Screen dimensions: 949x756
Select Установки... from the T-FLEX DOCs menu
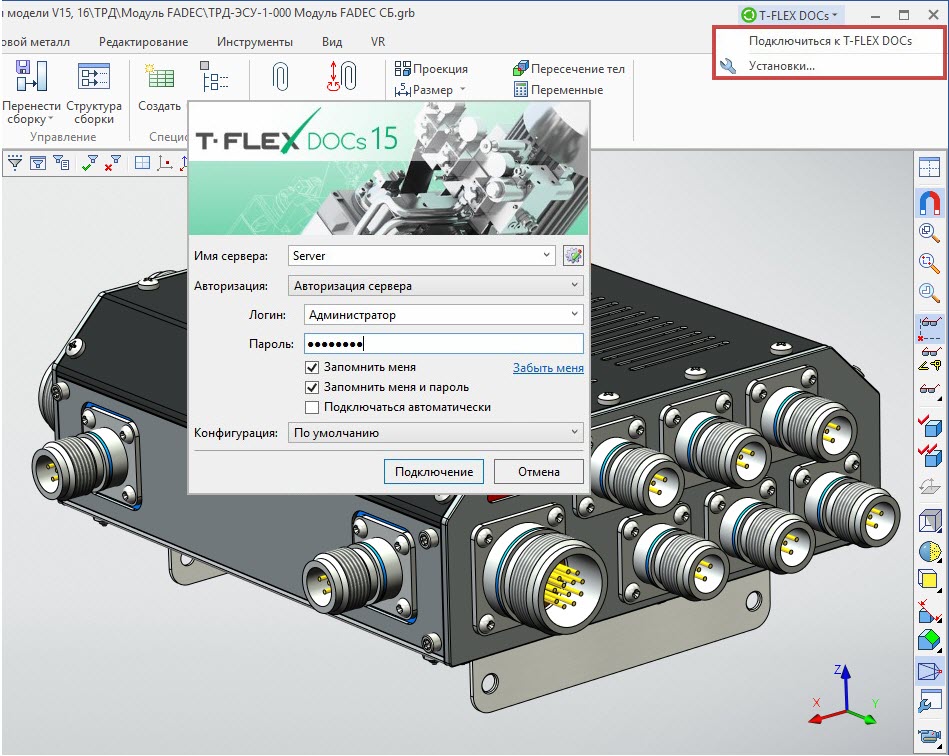[x=782, y=66]
